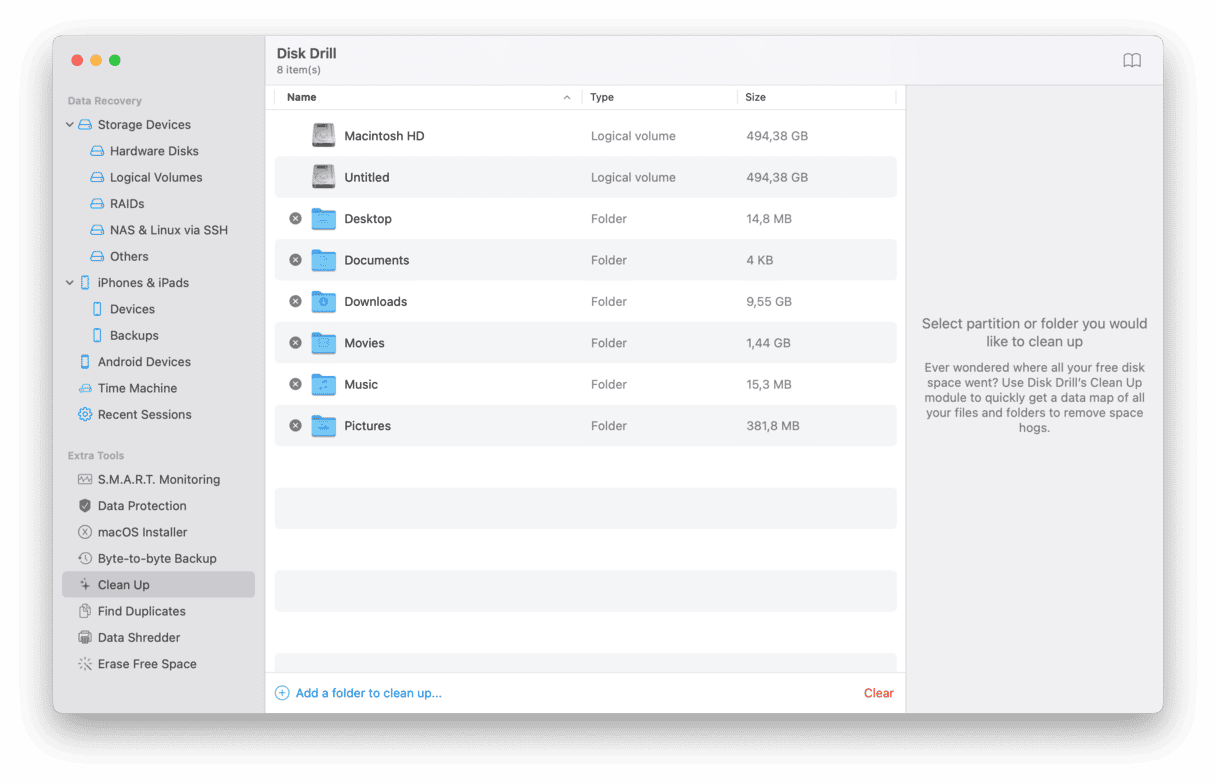
Task: Click the Untitled volume drive icon
Action: point(323,177)
